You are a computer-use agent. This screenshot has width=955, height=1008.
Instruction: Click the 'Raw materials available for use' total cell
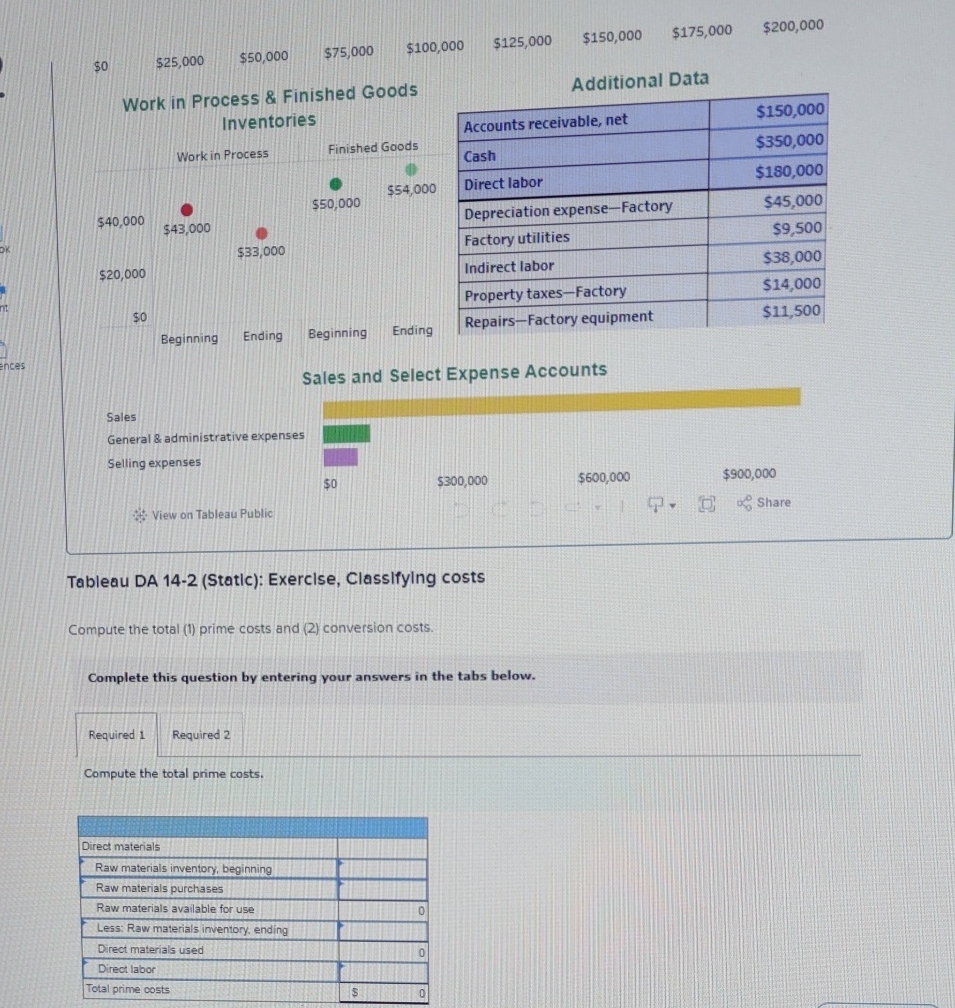(383, 910)
